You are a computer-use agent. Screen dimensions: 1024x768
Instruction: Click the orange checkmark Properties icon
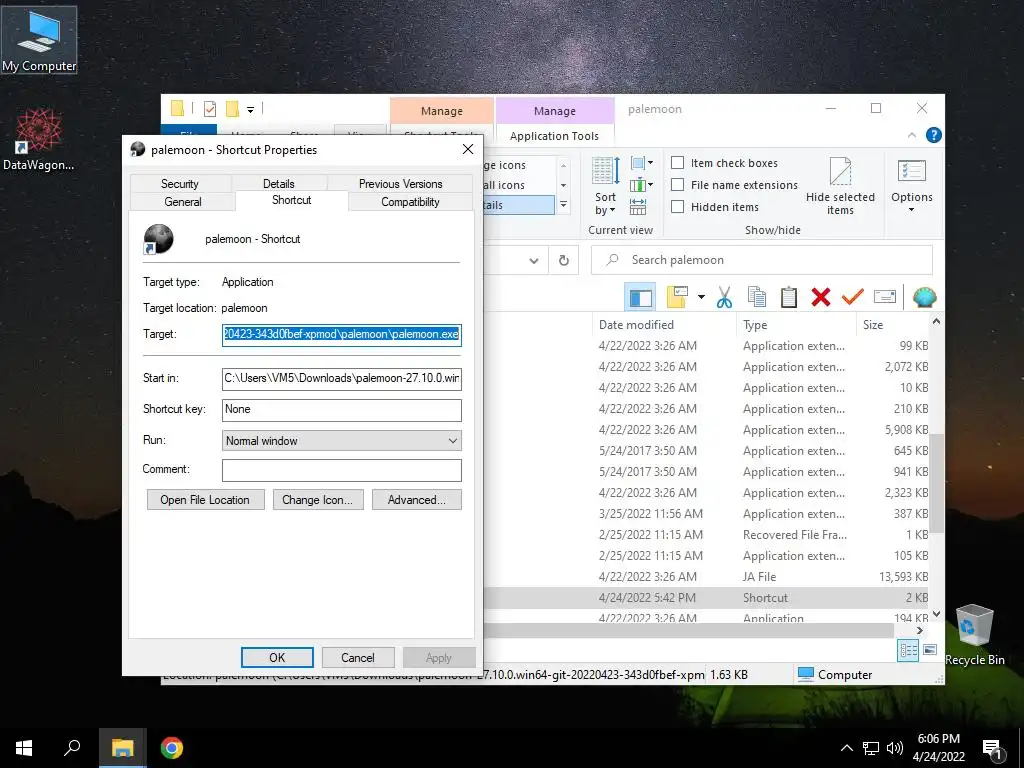(852, 297)
